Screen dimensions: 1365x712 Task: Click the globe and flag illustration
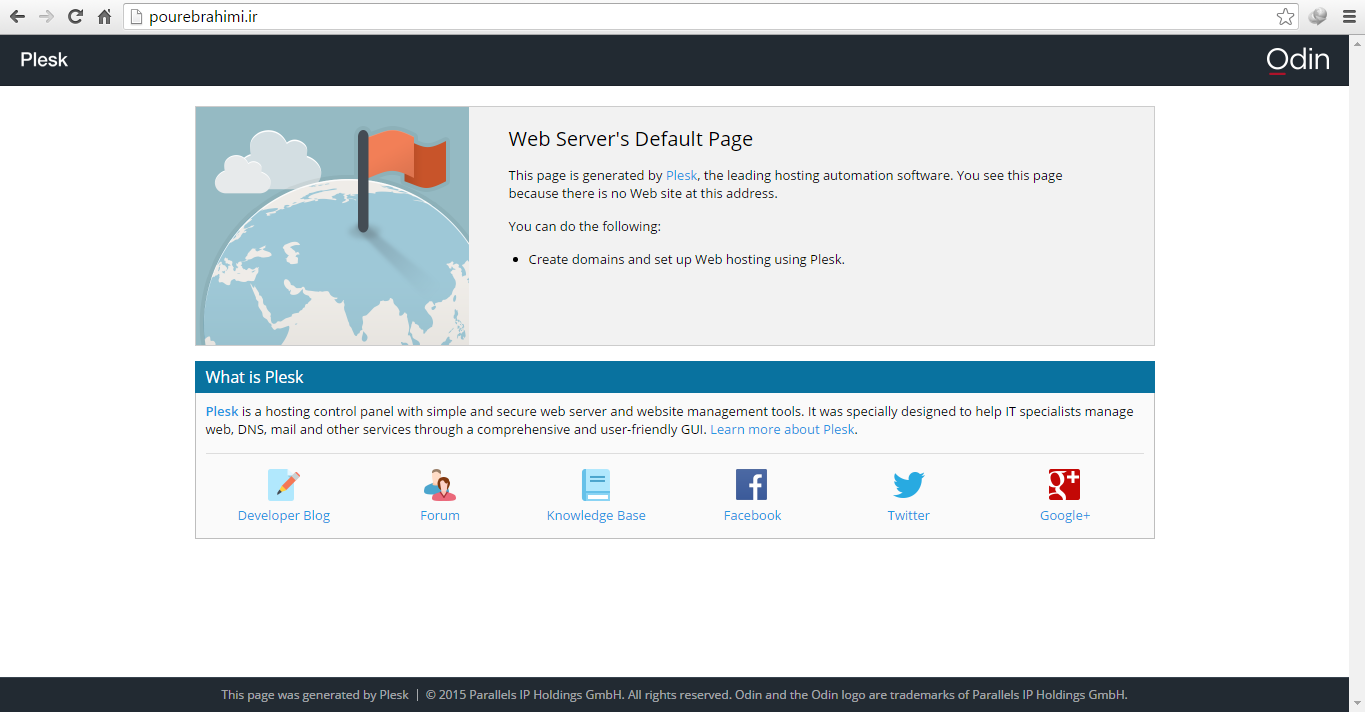(332, 226)
